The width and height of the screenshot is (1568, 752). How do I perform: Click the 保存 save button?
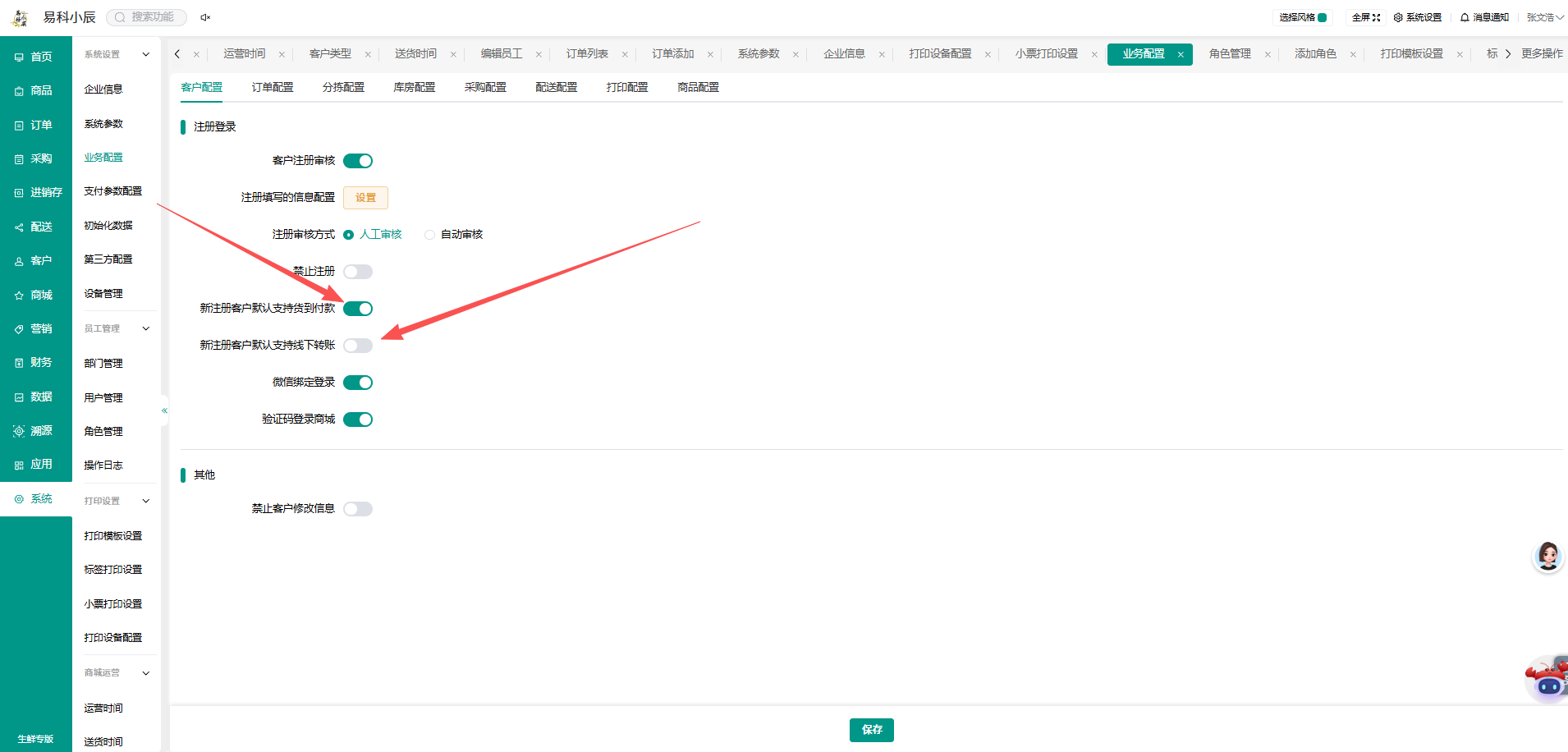tap(872, 730)
